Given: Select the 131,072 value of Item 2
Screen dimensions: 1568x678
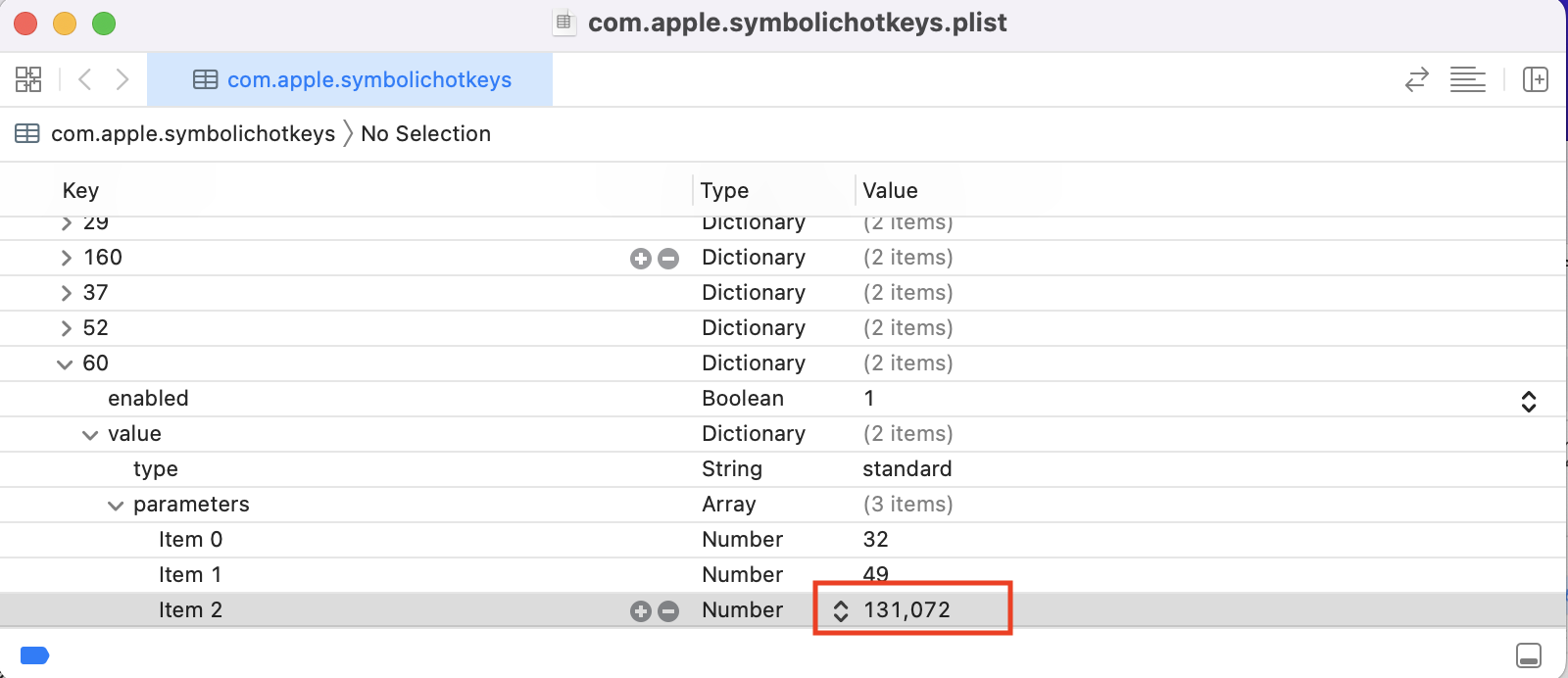Looking at the screenshot, I should click(906, 609).
